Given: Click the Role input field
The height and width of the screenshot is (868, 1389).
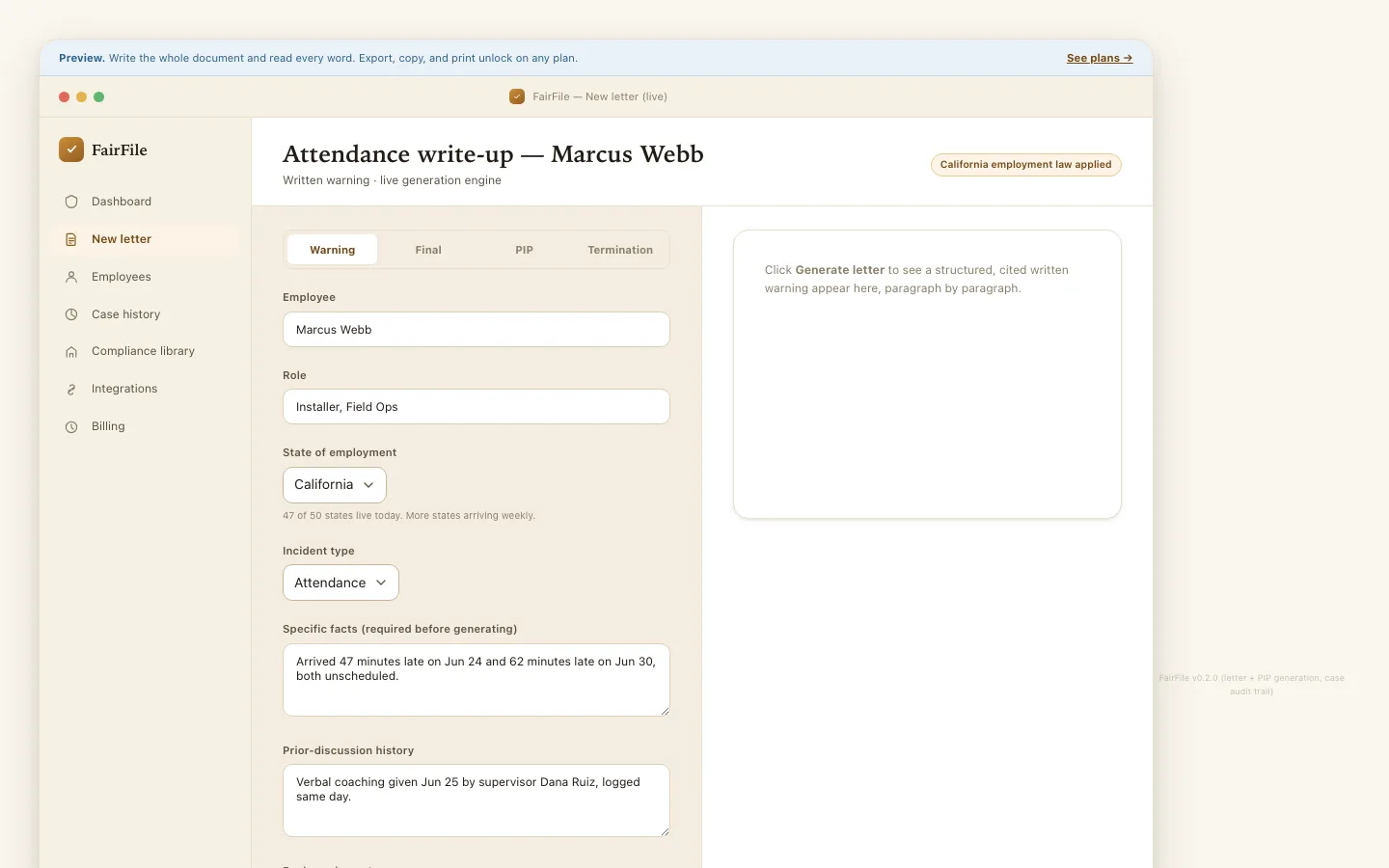Looking at the screenshot, I should coord(477,407).
